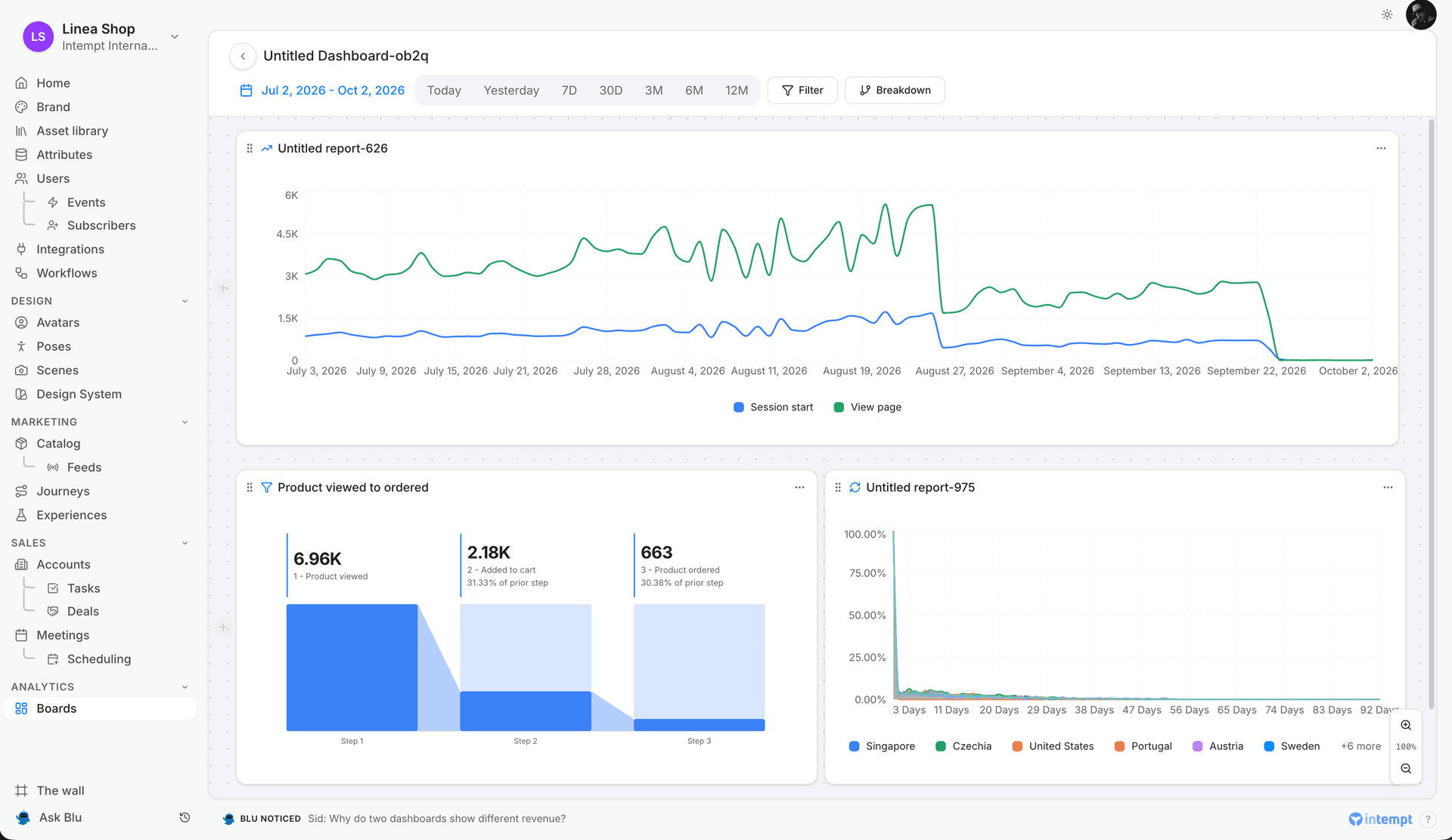Viewport: 1452px width, 840px height.
Task: Add widget beside Untitled report-626 row
Action: point(223,288)
